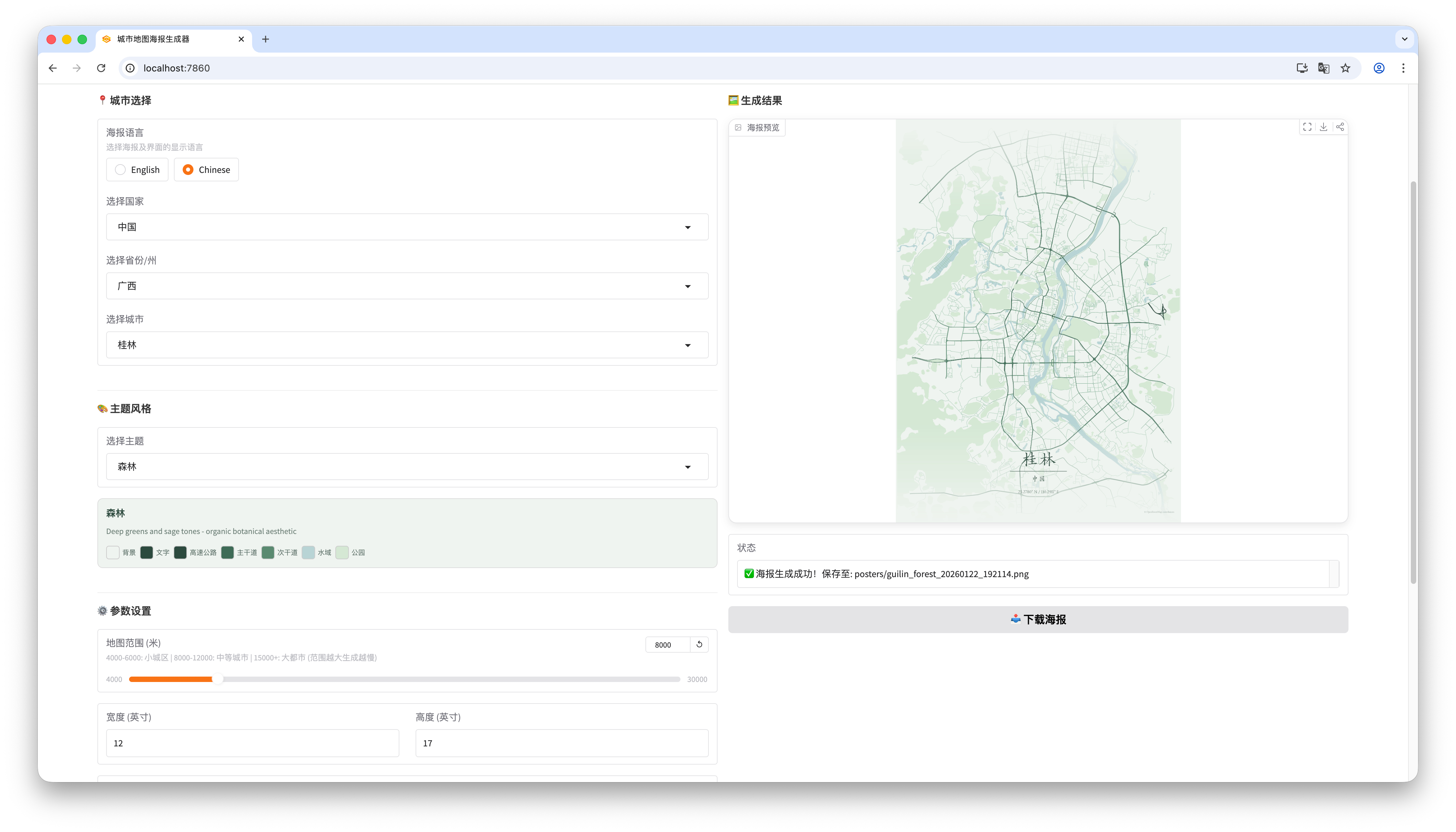Screen dimensions: 1456x832
Task: Click the map range slider handle
Action: pyautogui.click(x=217, y=679)
